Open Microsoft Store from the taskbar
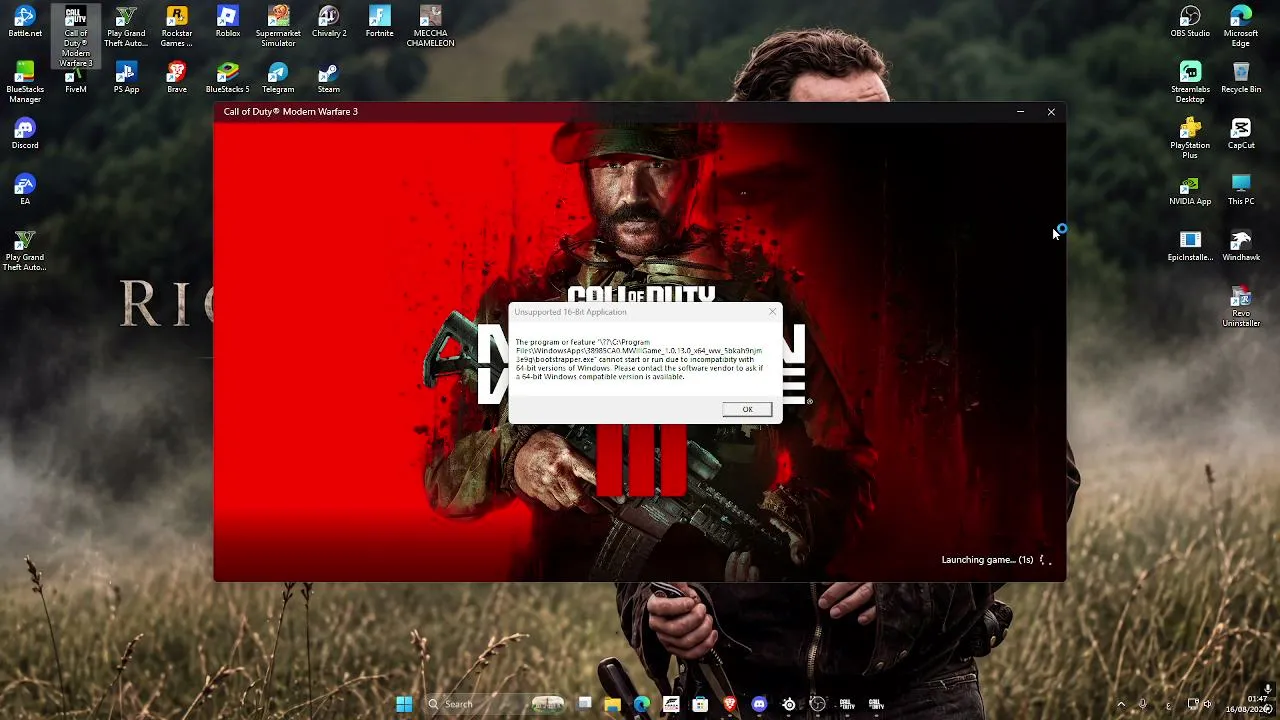This screenshot has height=720, width=1280. [x=700, y=704]
